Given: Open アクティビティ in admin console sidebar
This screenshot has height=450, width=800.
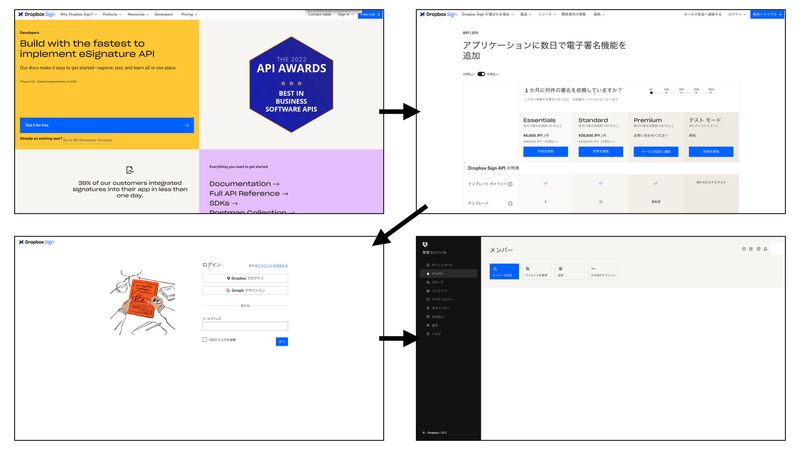Looking at the screenshot, I should 439,299.
